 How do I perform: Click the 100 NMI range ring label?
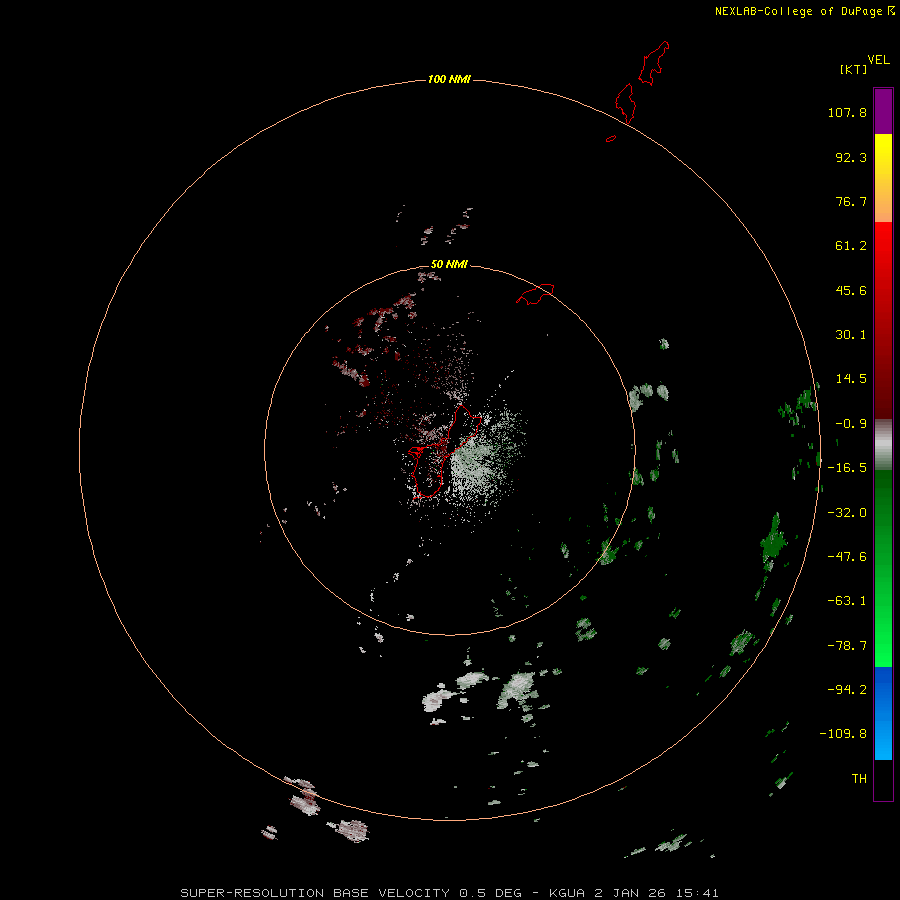(x=449, y=79)
